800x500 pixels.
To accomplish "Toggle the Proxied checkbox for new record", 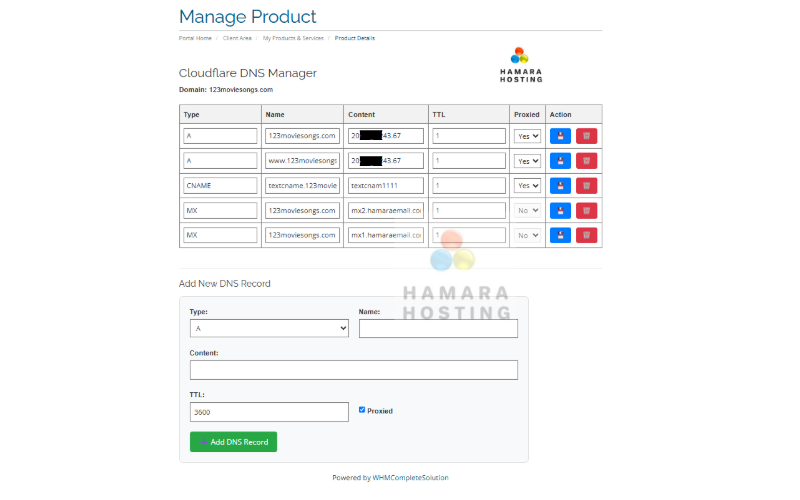I will click(x=362, y=410).
